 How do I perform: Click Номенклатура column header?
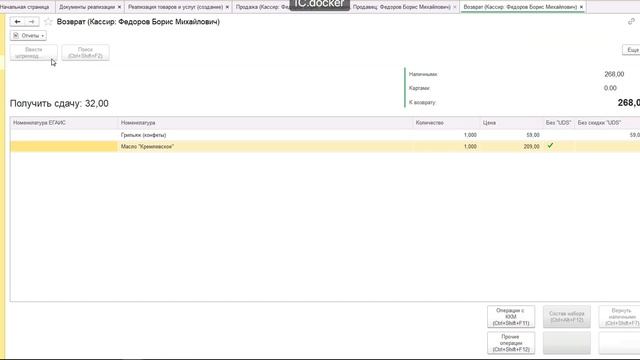tap(265, 123)
